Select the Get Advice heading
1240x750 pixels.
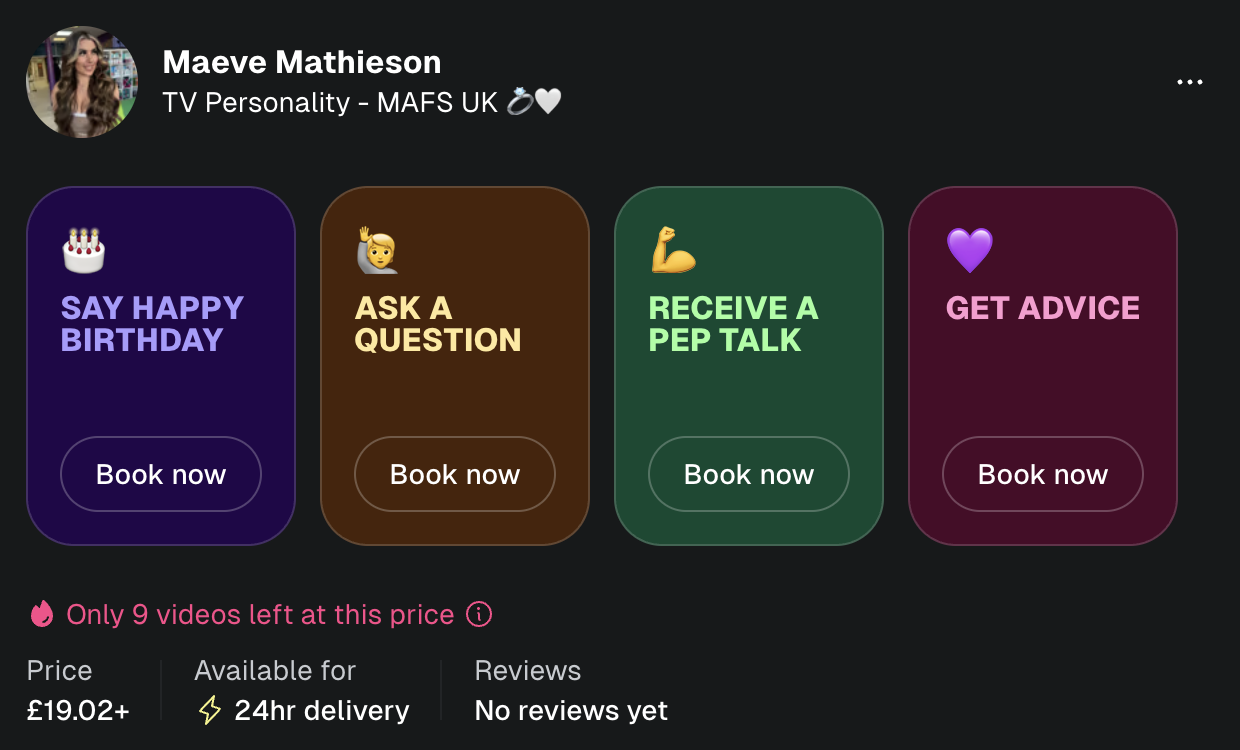pos(1043,308)
